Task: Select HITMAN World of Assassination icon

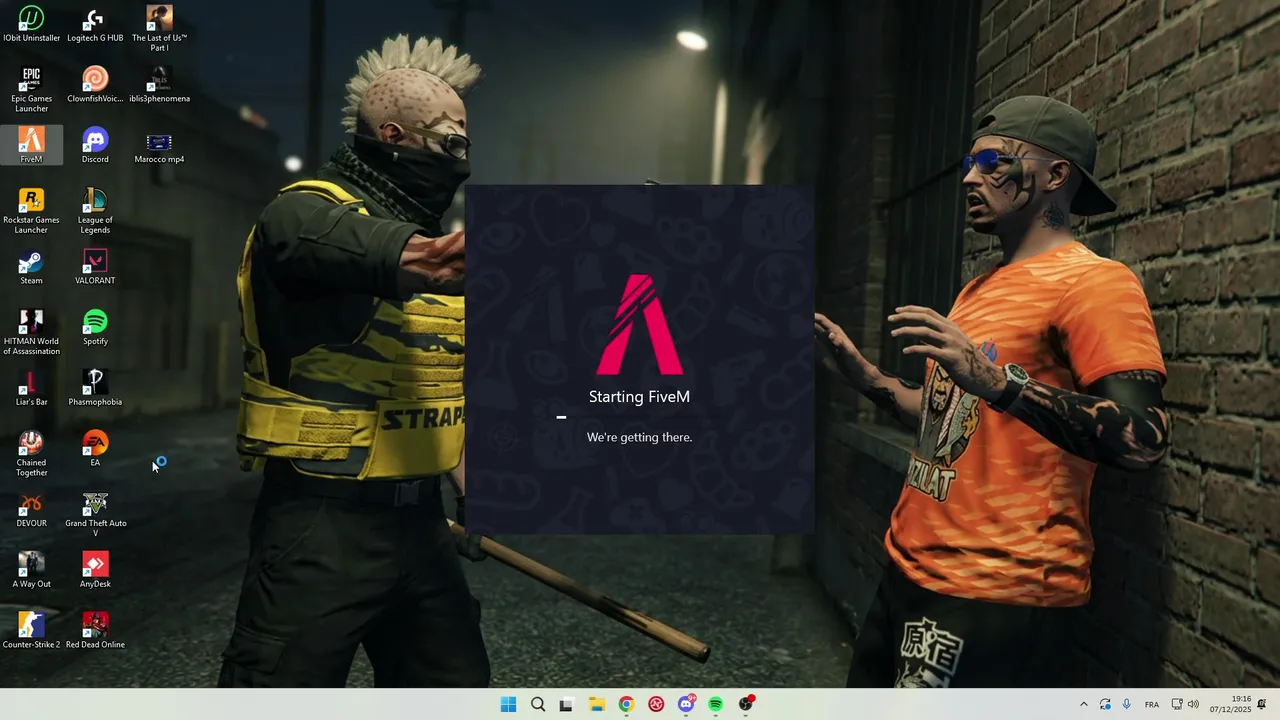Action: (31, 333)
